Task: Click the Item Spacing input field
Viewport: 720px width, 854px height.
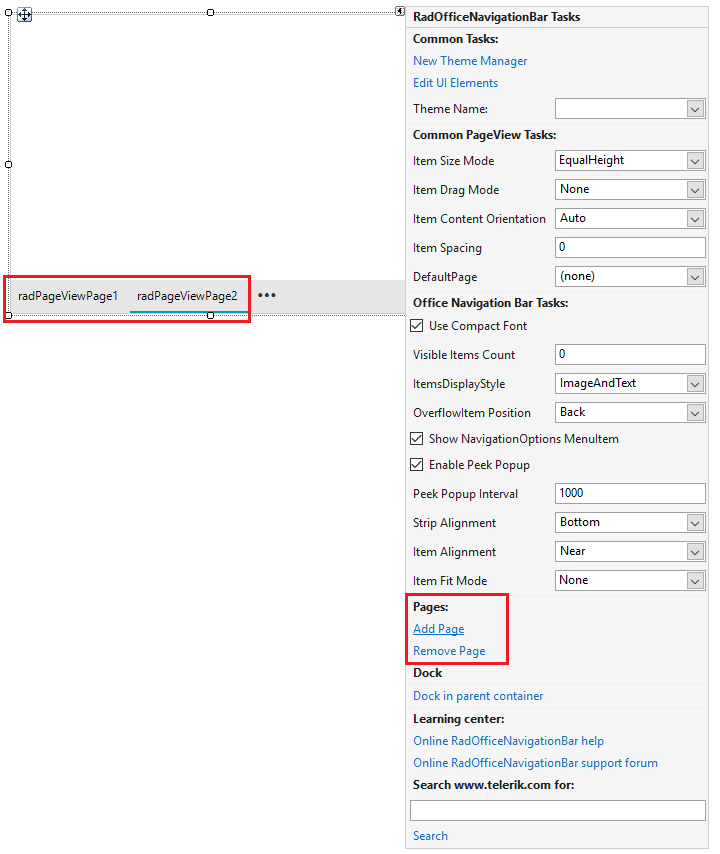Action: pyautogui.click(x=630, y=247)
